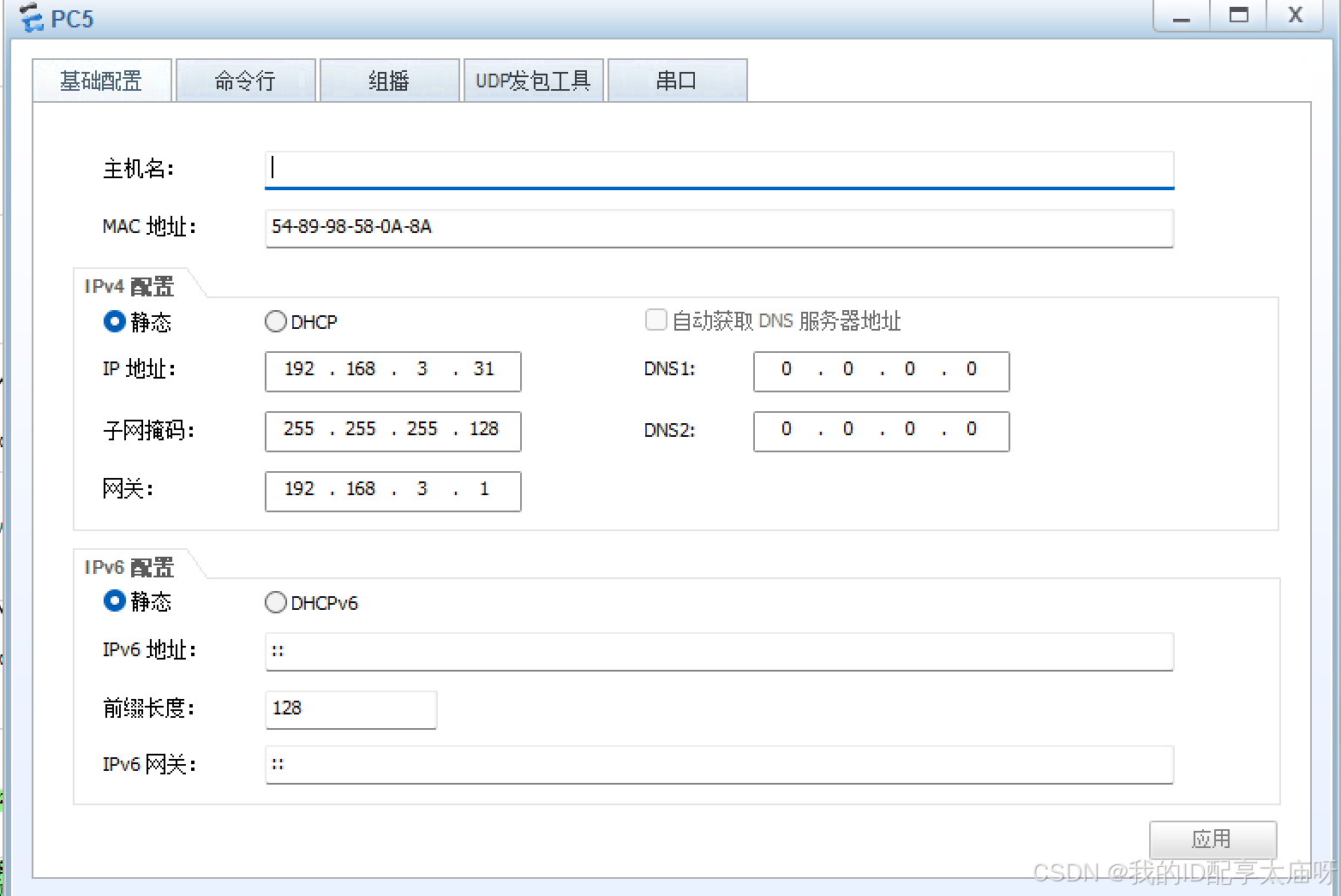Click the last octet 31 of IP address
The width and height of the screenshot is (1341, 896).
click(x=484, y=369)
